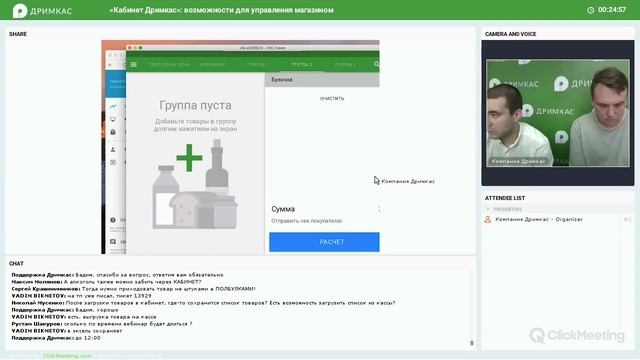Click chat message 'Вадим, хорошо'
This screenshot has width=640, height=360.
(65, 310)
